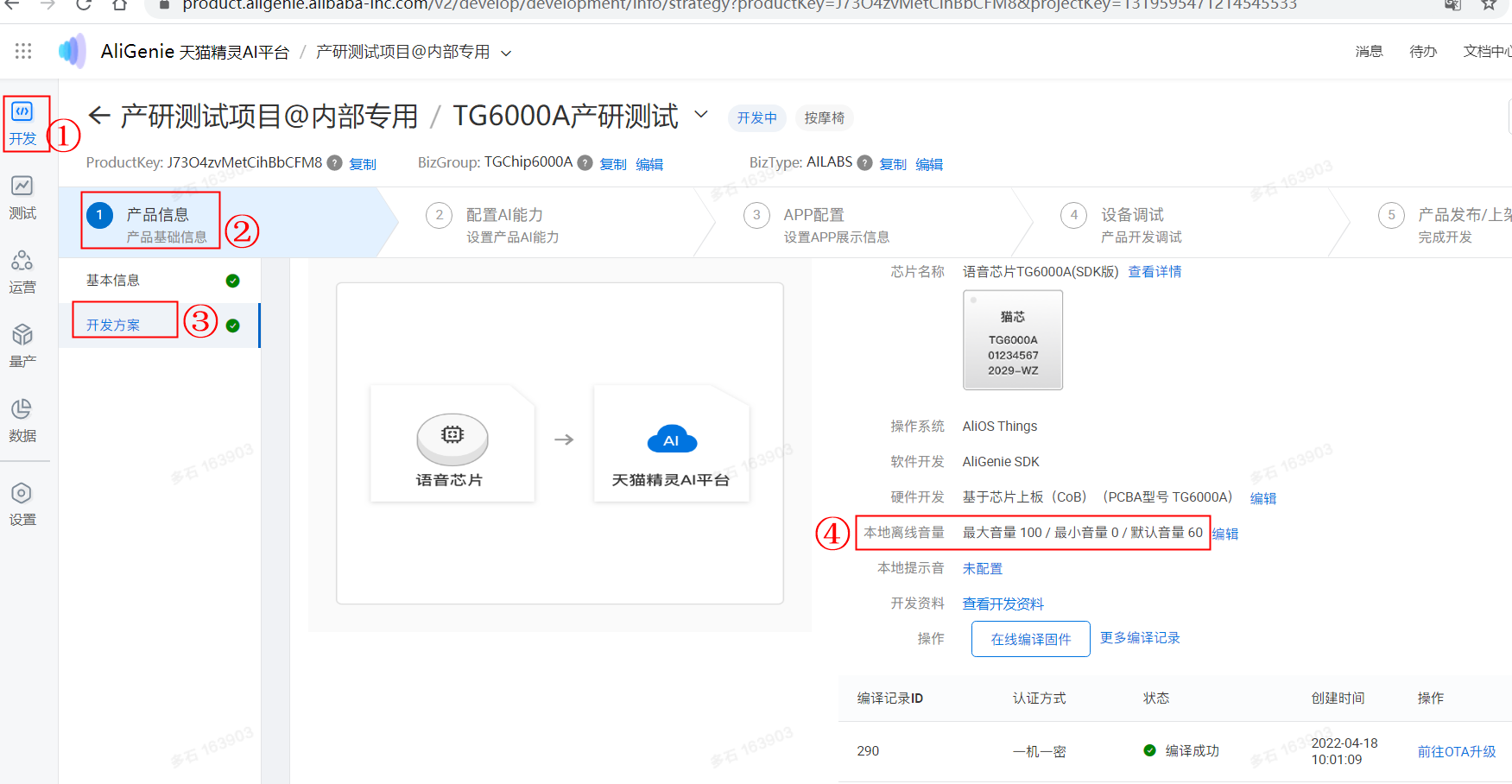The width and height of the screenshot is (1512, 784).
Task: Click the AliGenie logo
Action: coord(73,52)
